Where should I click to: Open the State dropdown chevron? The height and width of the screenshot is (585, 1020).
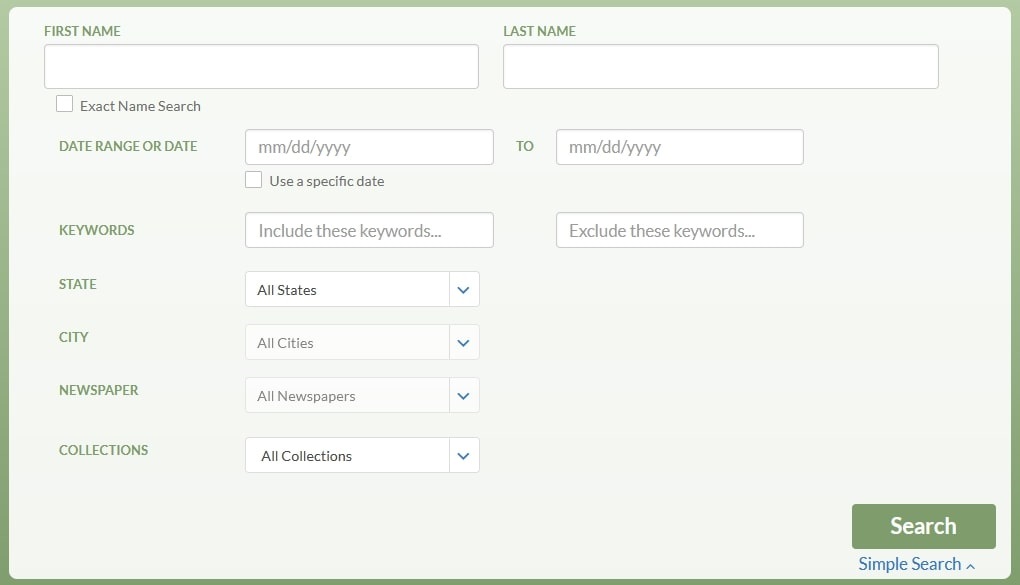463,290
